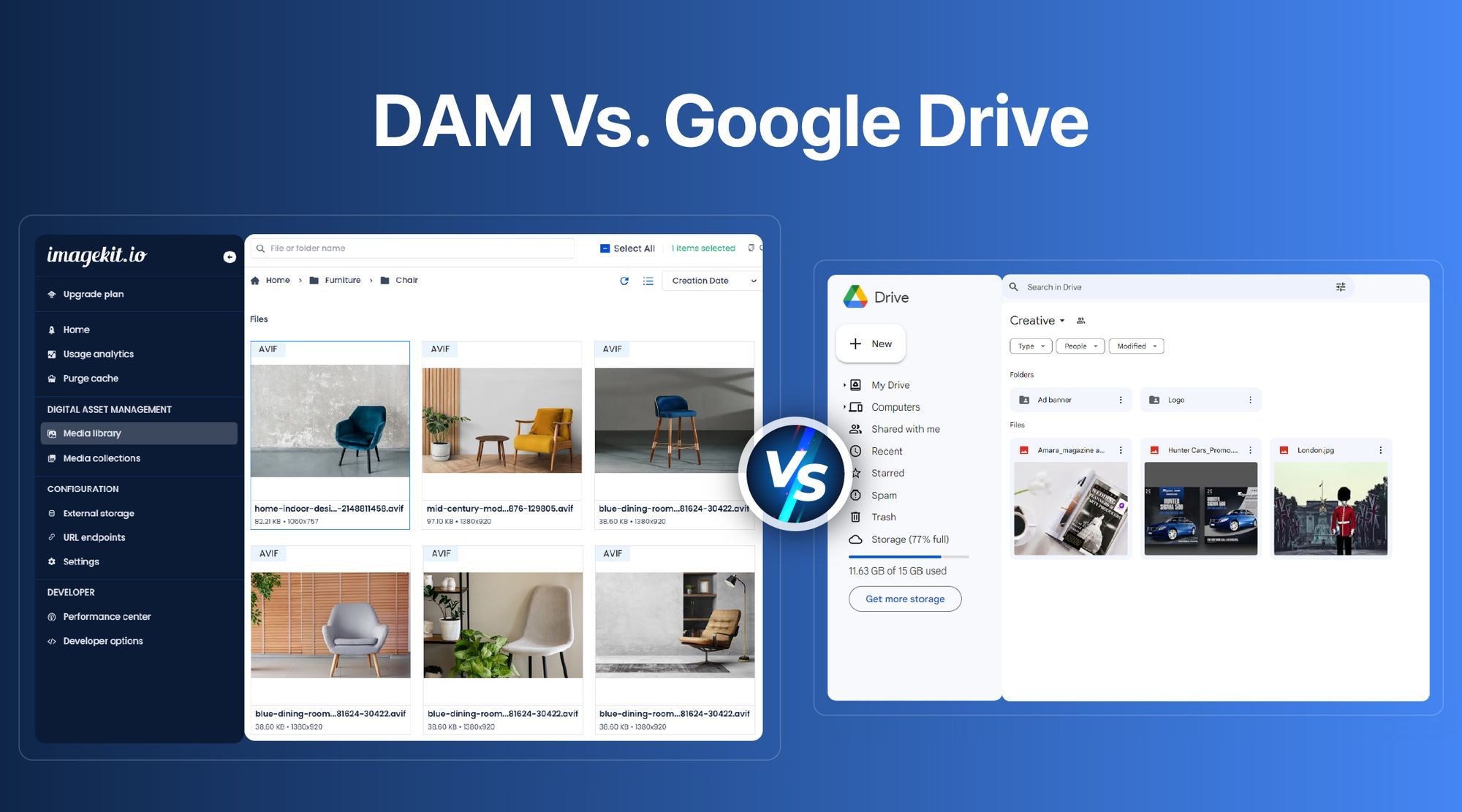Expand People filter in Google Drive toolbar

pos(1080,346)
